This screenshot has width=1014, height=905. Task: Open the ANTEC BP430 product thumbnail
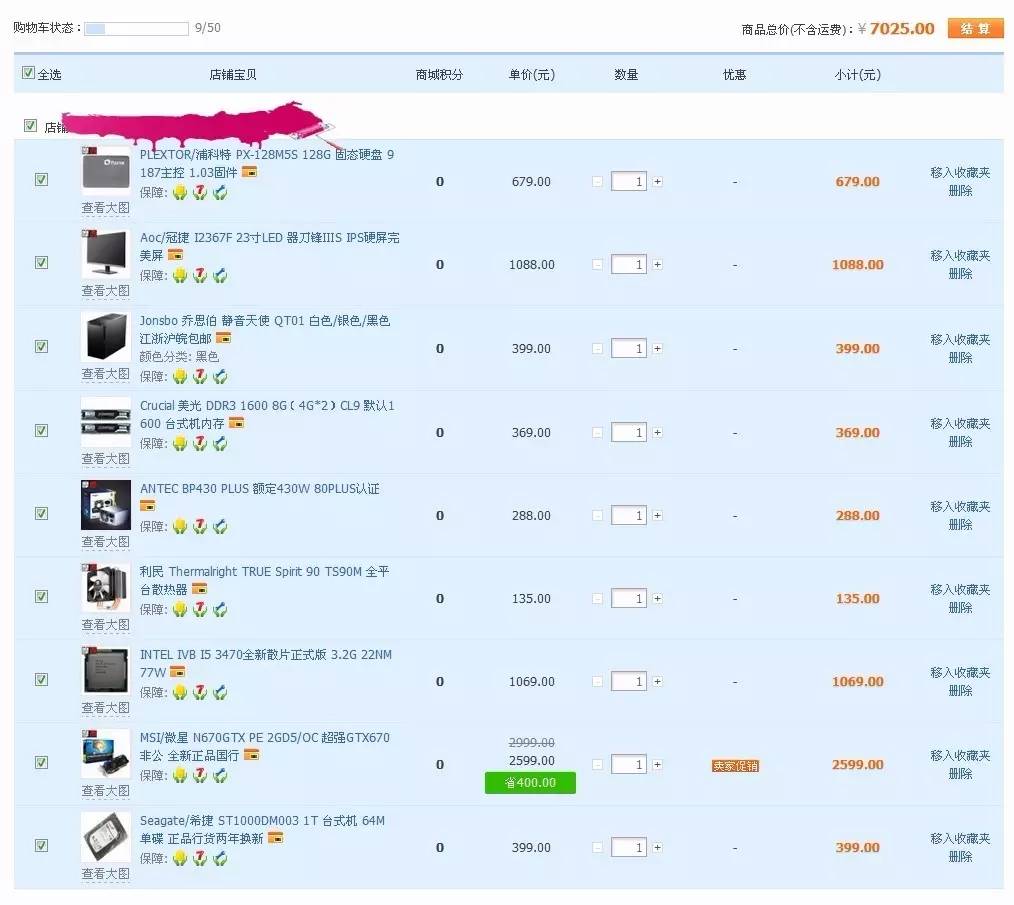(105, 505)
